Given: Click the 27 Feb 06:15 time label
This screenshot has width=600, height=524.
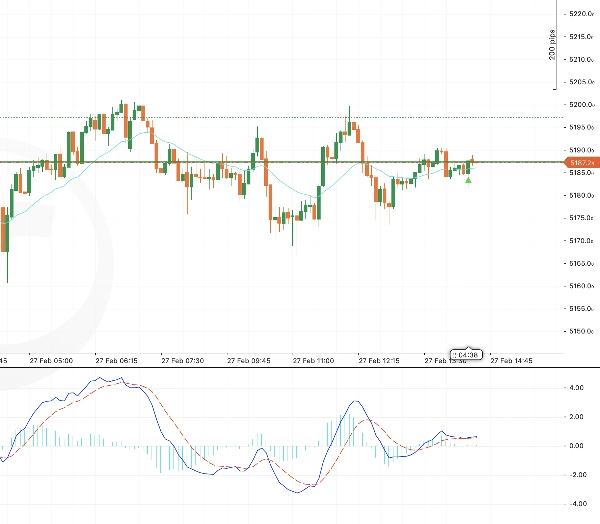Looking at the screenshot, I should 117,361.
